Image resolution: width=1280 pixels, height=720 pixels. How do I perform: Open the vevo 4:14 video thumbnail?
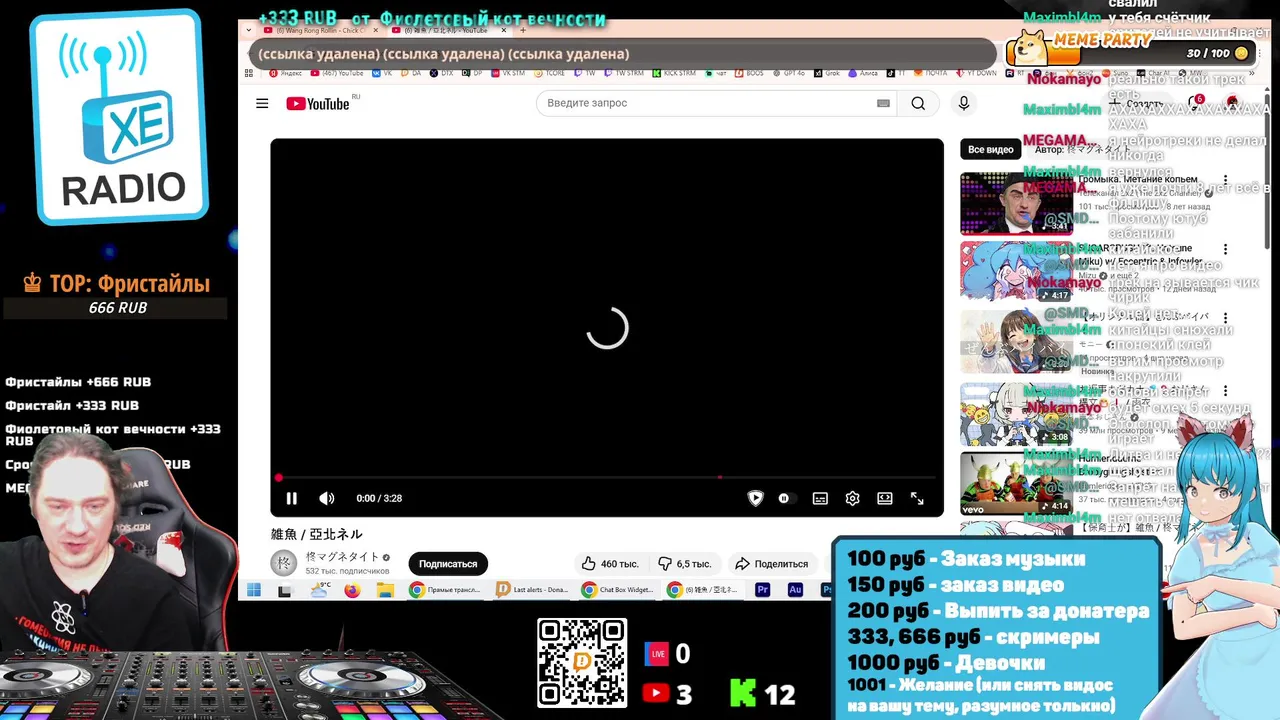tap(1016, 484)
